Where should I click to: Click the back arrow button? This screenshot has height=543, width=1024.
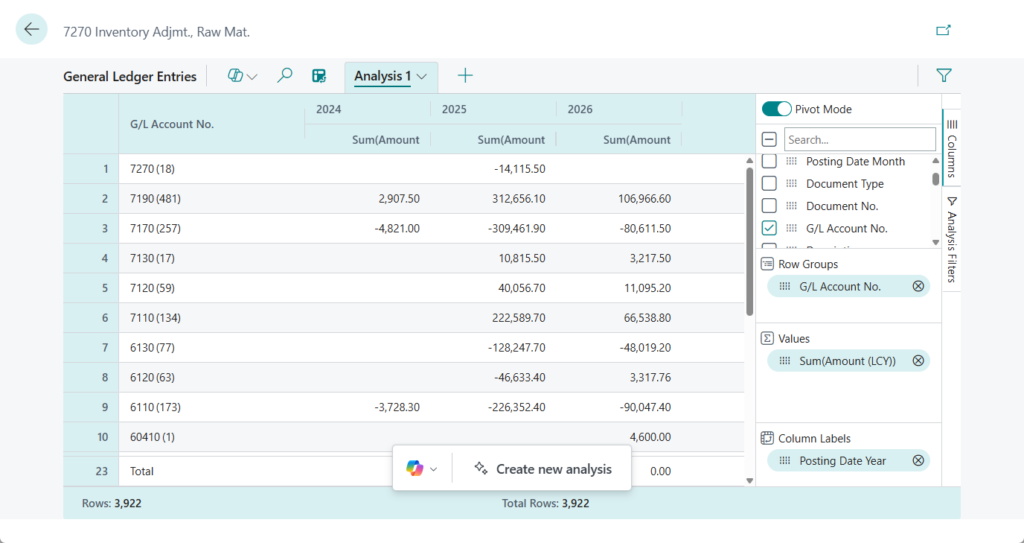click(x=32, y=30)
